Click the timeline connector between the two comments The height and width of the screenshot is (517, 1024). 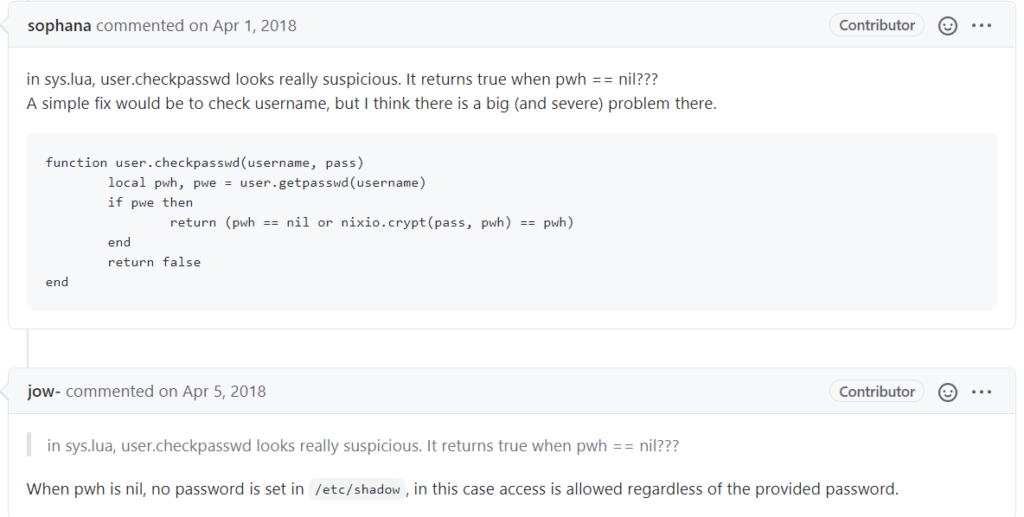pos(28,348)
